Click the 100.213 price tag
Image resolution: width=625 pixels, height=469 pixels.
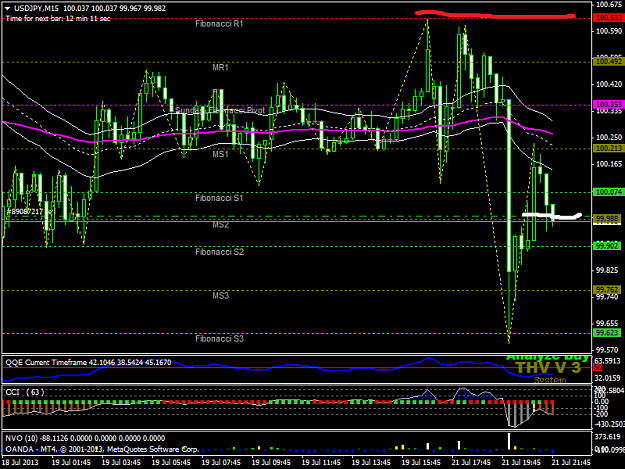pyautogui.click(x=608, y=149)
